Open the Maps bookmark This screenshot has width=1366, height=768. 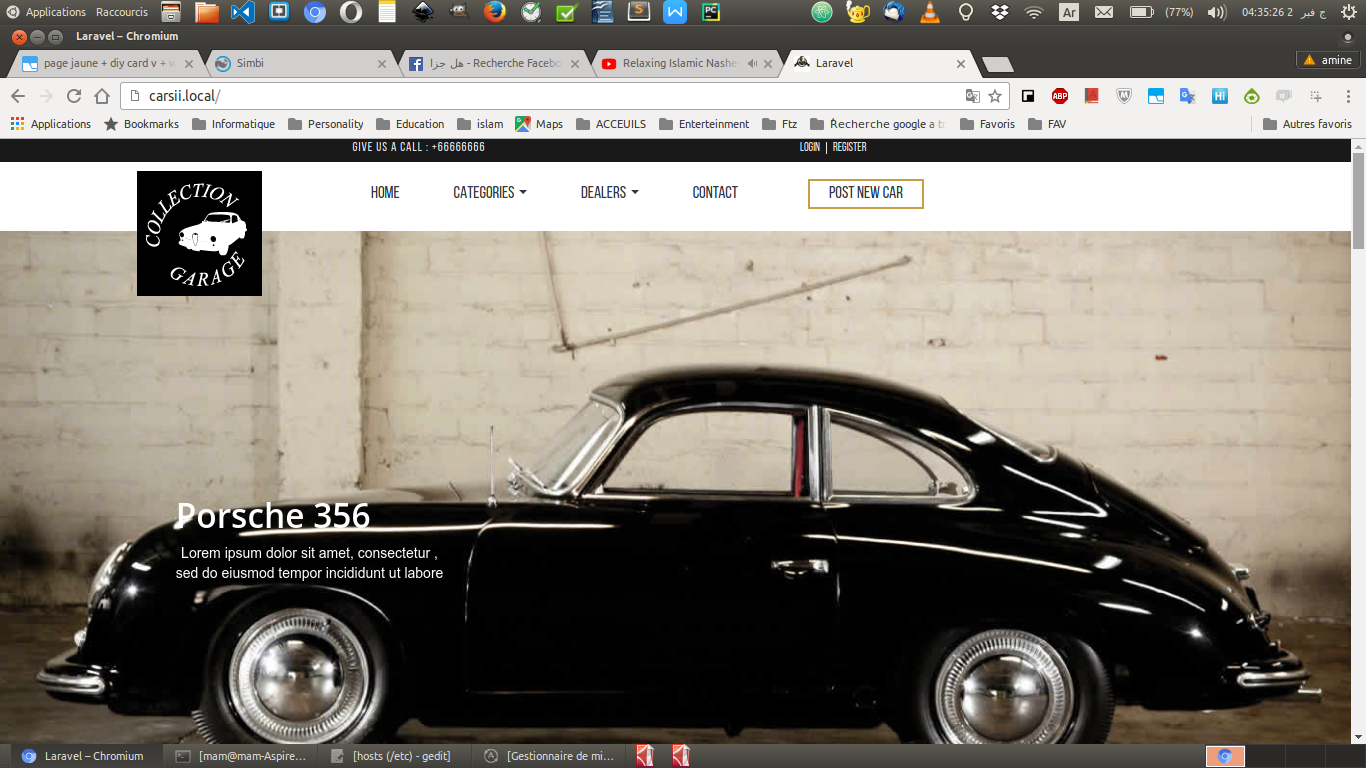pos(539,124)
